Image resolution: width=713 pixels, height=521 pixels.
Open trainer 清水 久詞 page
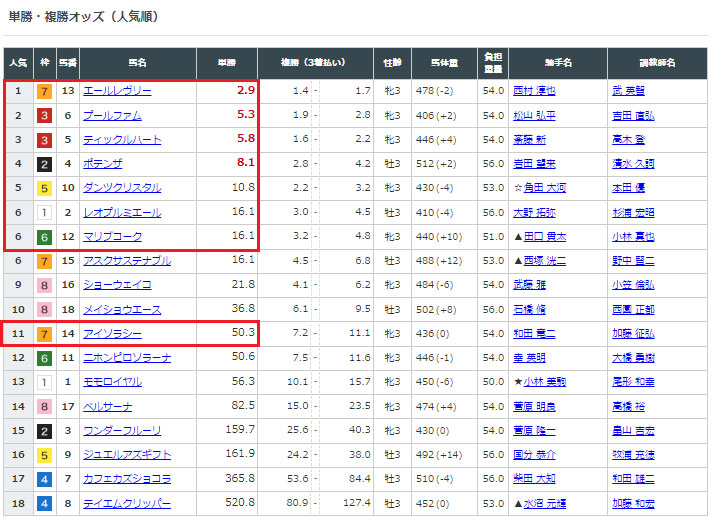point(632,164)
